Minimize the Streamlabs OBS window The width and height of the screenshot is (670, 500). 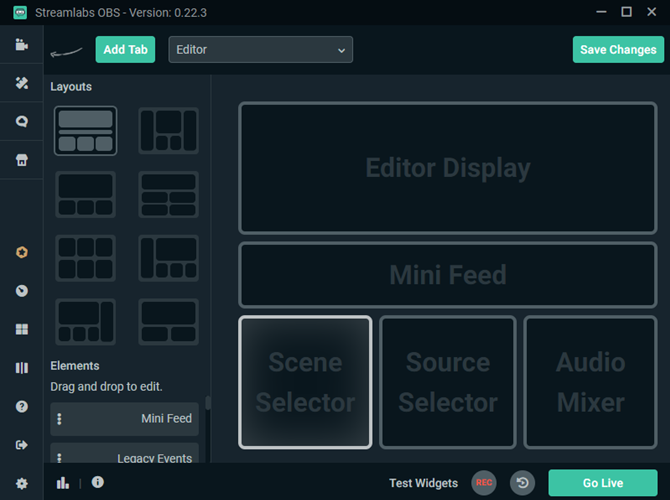click(601, 12)
